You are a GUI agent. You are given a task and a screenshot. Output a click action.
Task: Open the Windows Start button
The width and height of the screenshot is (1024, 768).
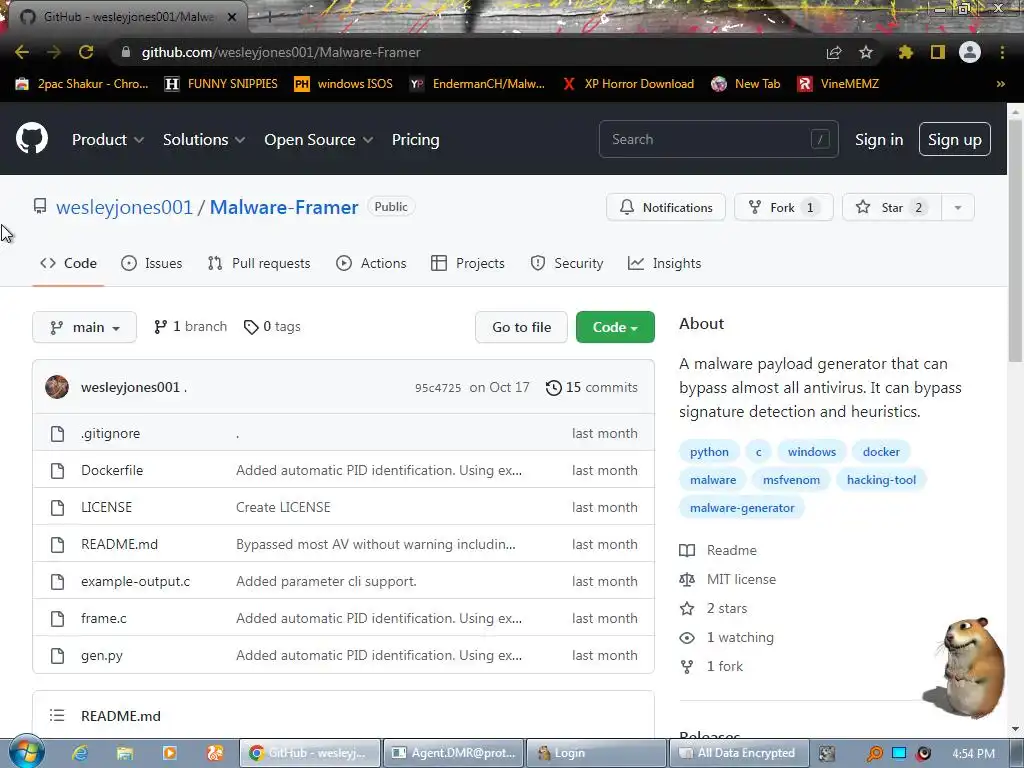27,752
